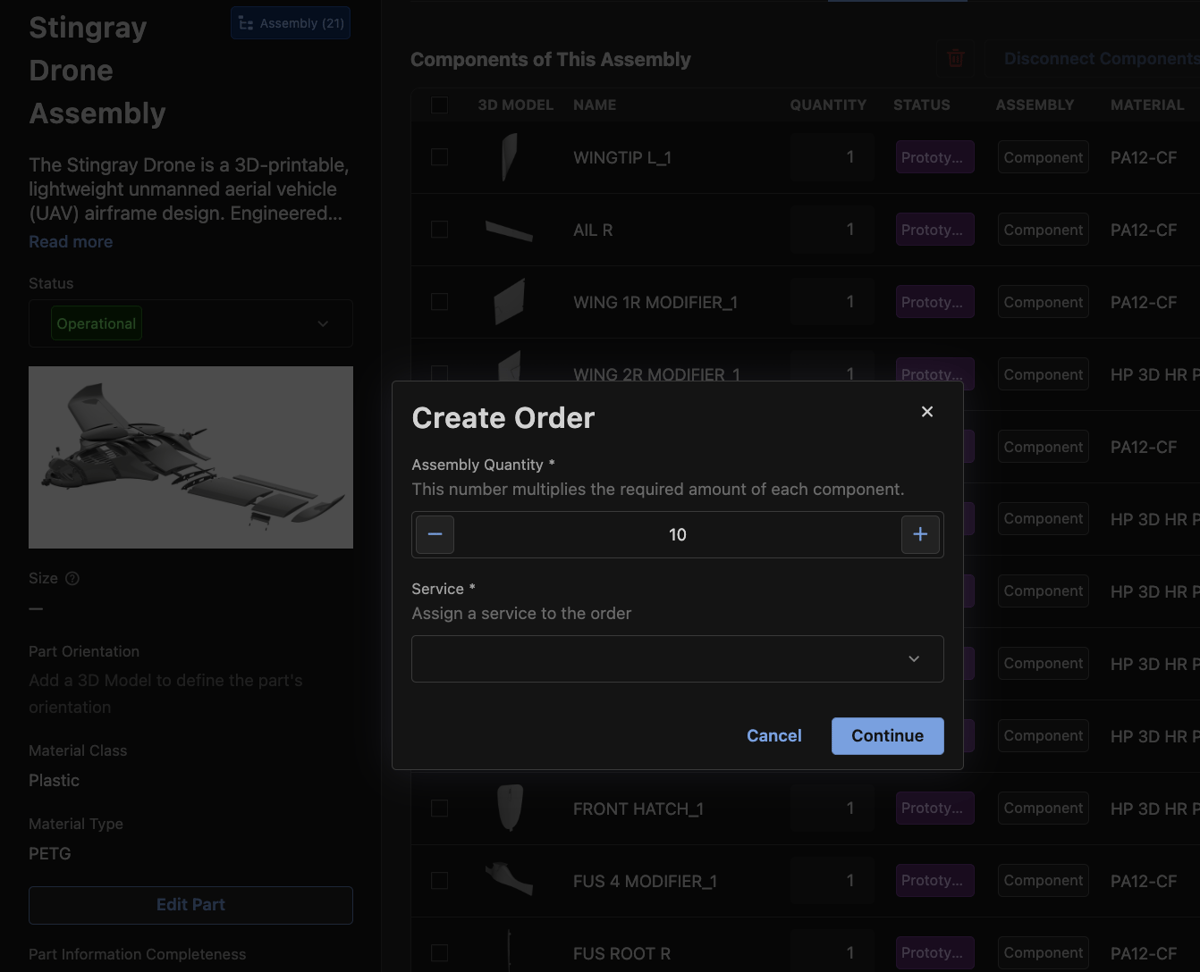Click the status badge for AIL R
Viewport: 1200px width, 972px height.
935,230
